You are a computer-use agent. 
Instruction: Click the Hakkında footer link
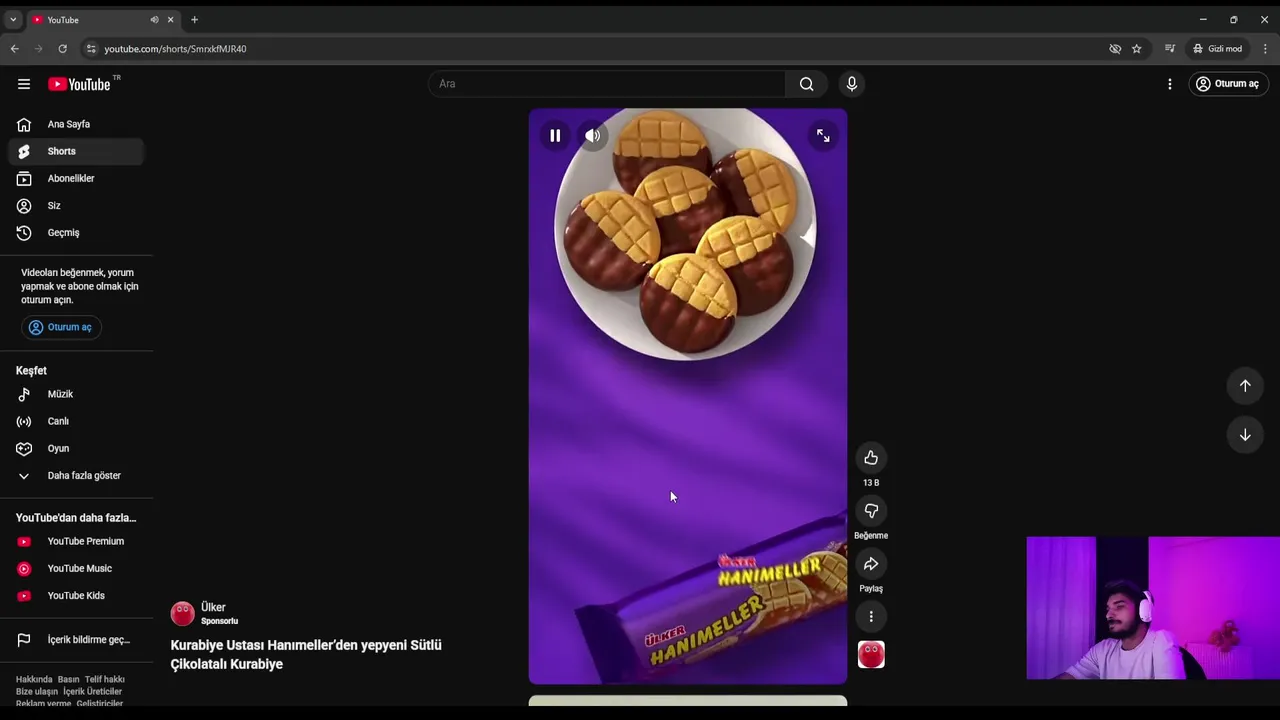(x=34, y=679)
